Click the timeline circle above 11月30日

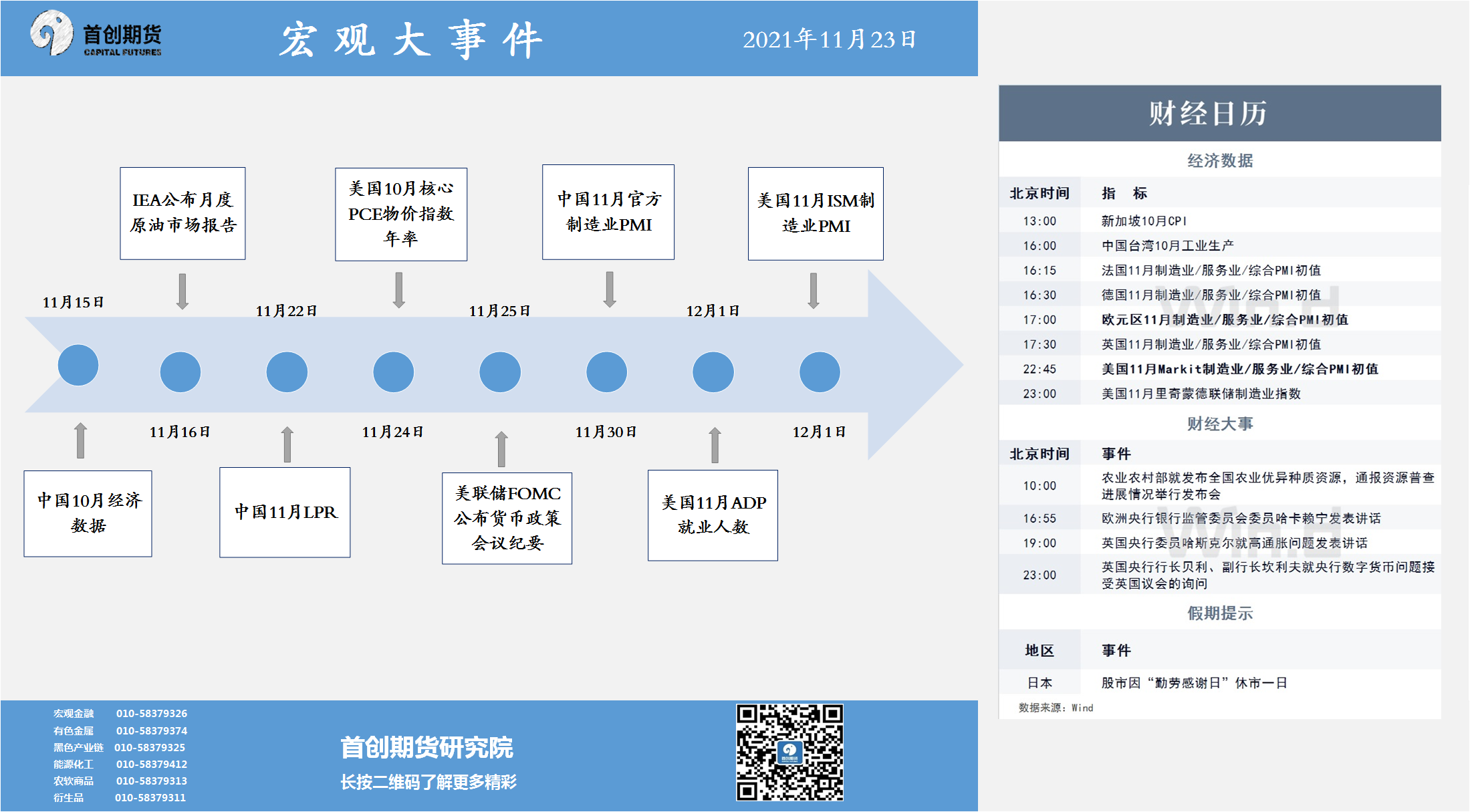coord(607,372)
